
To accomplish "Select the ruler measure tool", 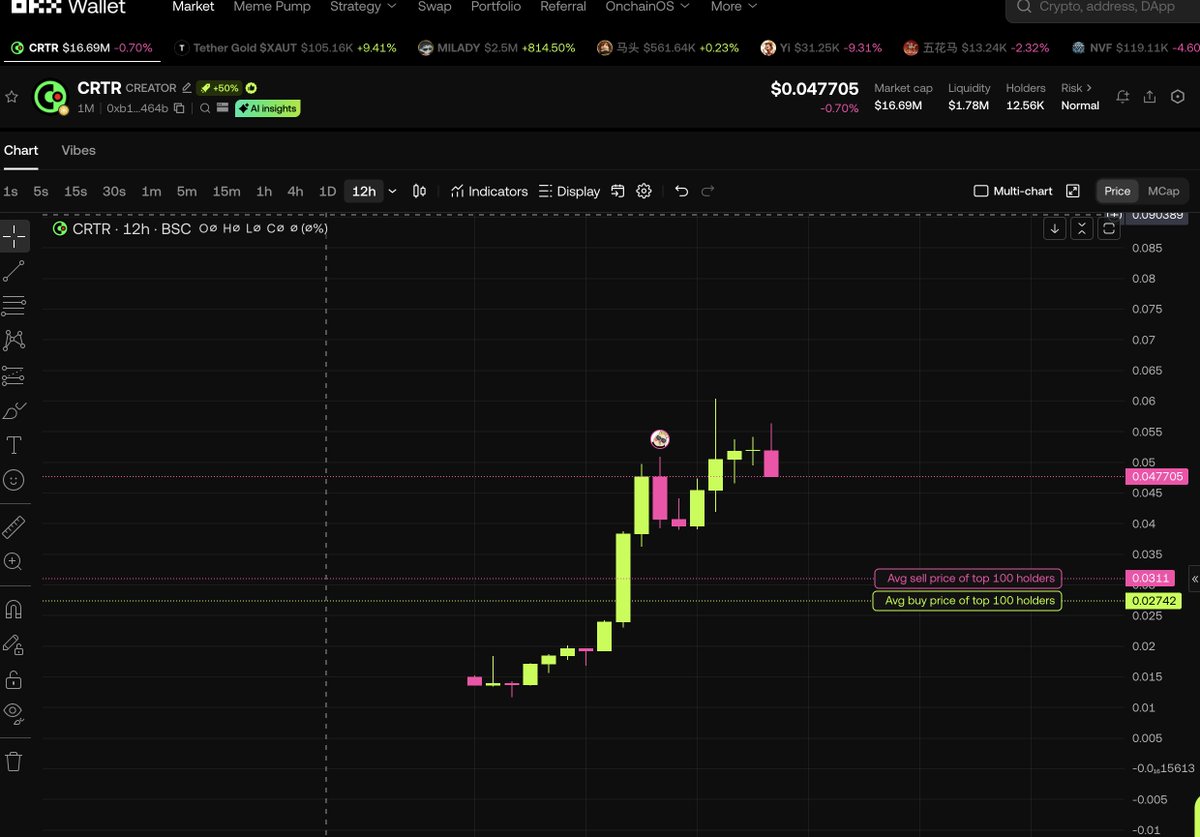I will pos(14,527).
